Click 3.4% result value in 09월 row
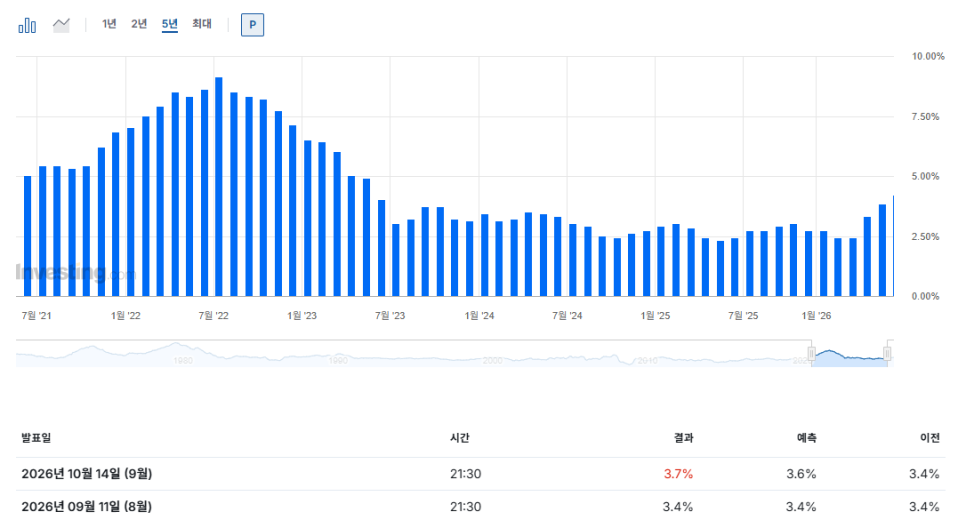 678,506
